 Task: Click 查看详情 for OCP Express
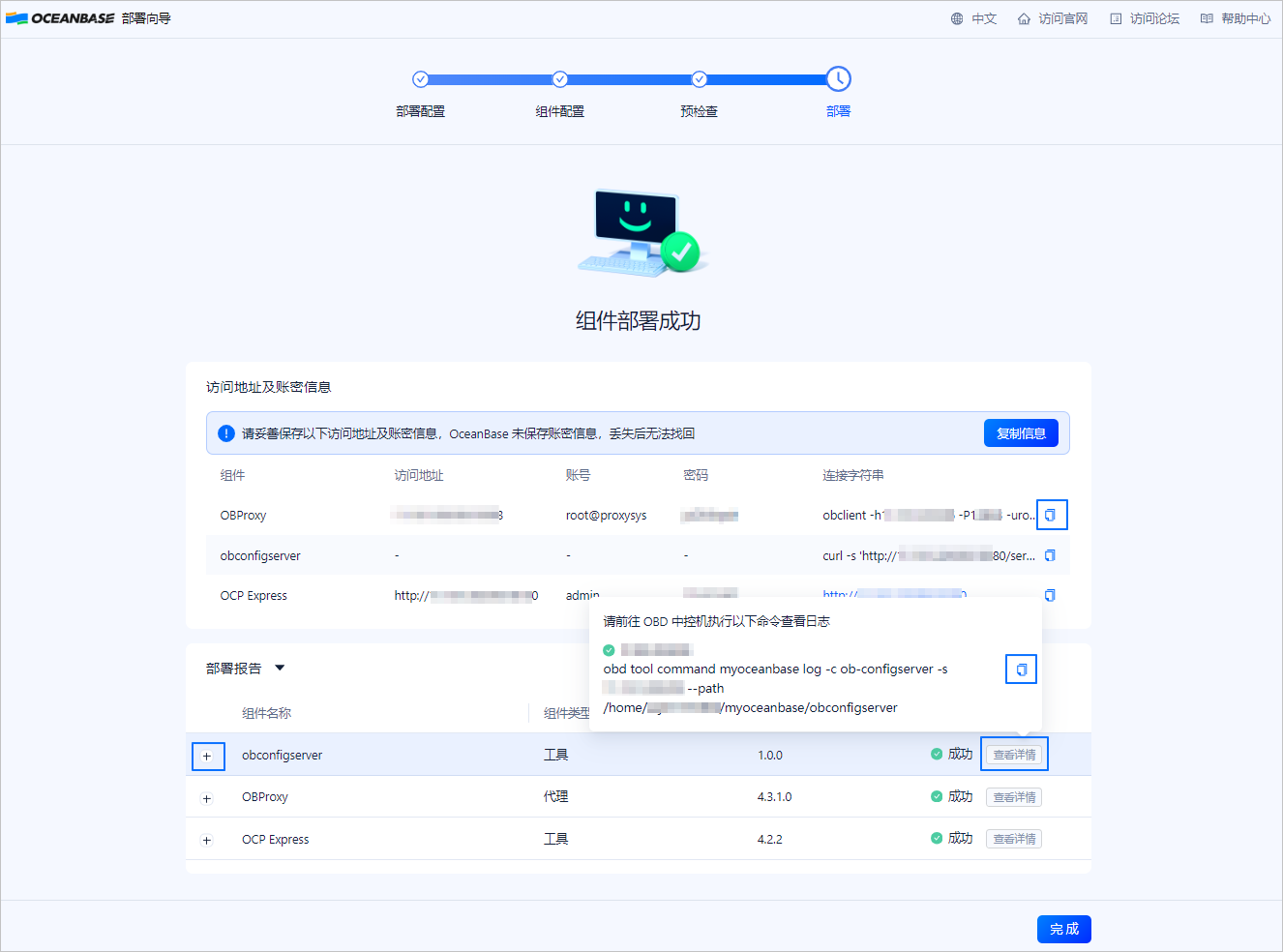tap(1014, 839)
